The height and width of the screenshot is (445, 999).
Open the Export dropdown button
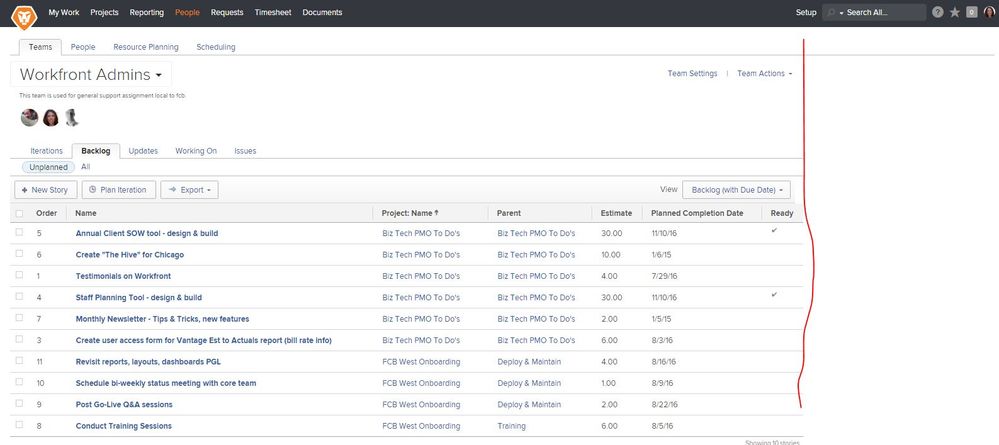coord(189,190)
